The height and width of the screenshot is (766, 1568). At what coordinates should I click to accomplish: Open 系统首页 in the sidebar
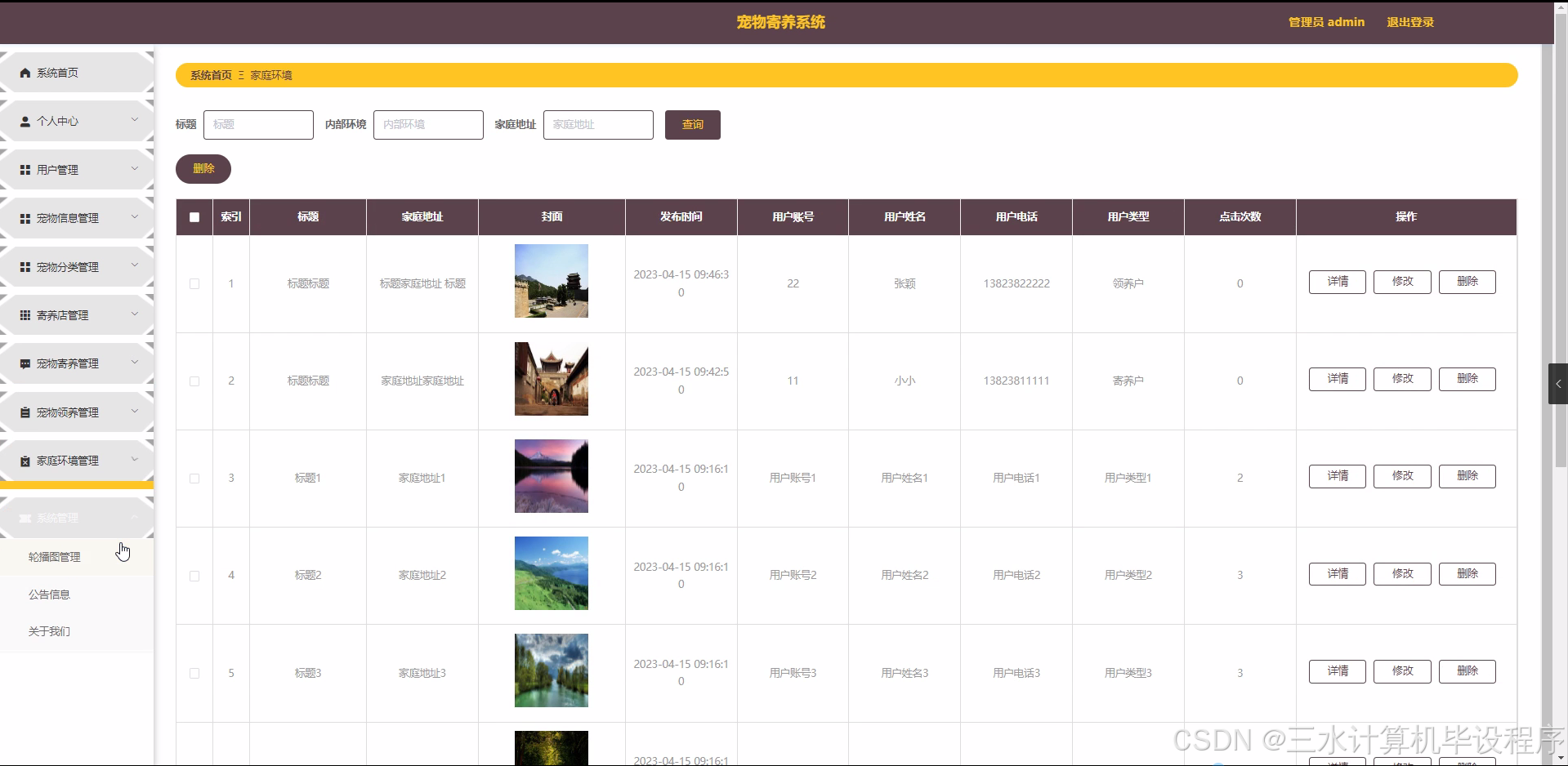(77, 73)
